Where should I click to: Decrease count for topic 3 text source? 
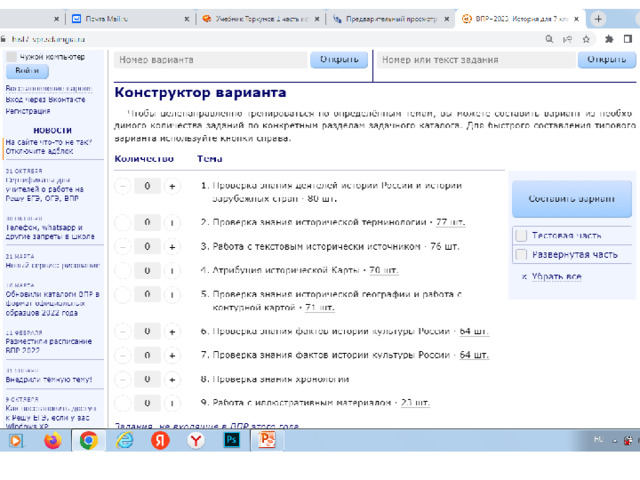tap(122, 247)
